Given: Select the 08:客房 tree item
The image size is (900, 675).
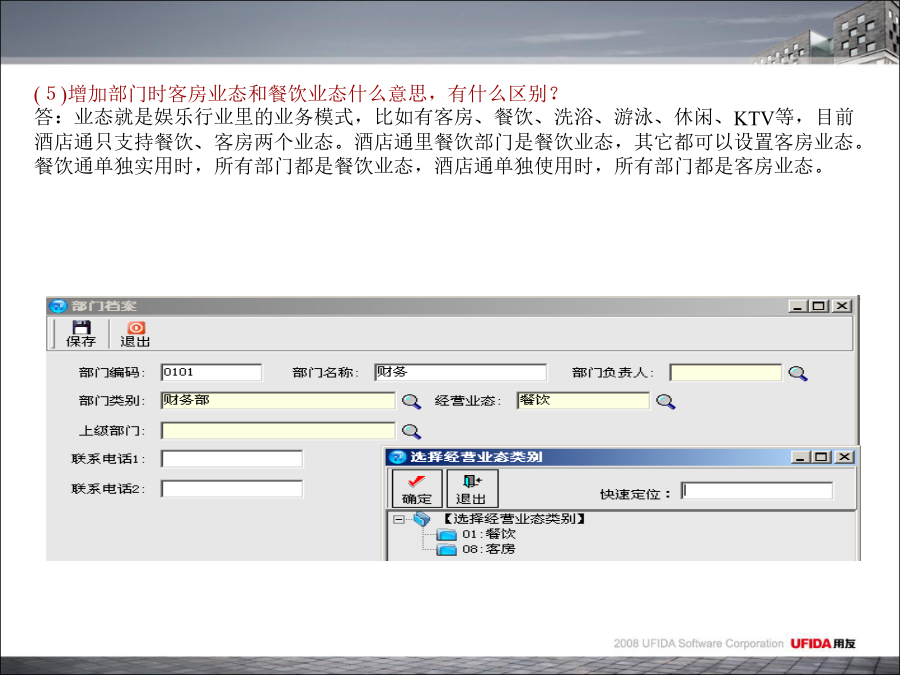Looking at the screenshot, I should tap(488, 549).
